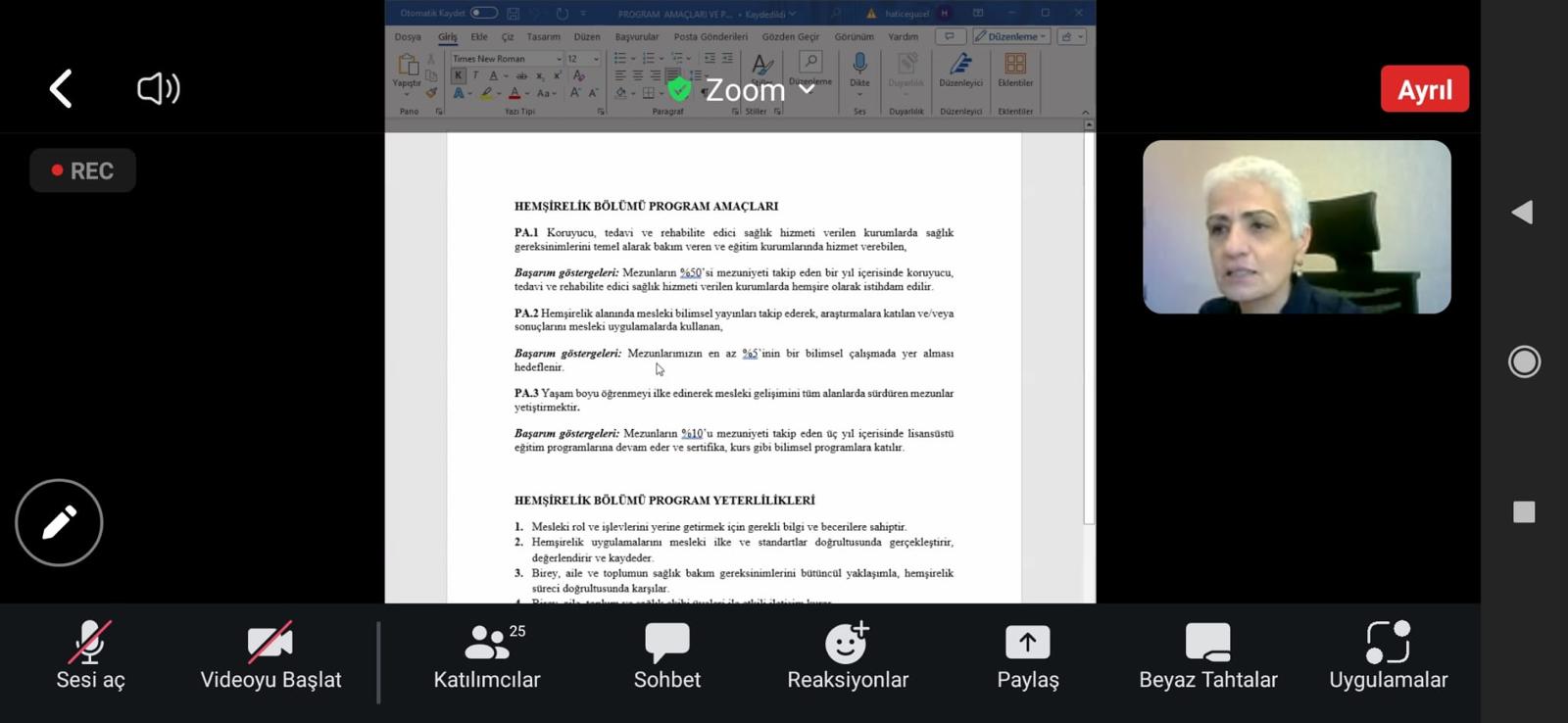This screenshot has width=1568, height=723.
Task: Open the Gözden Geçir ribbon tab
Action: [x=790, y=37]
